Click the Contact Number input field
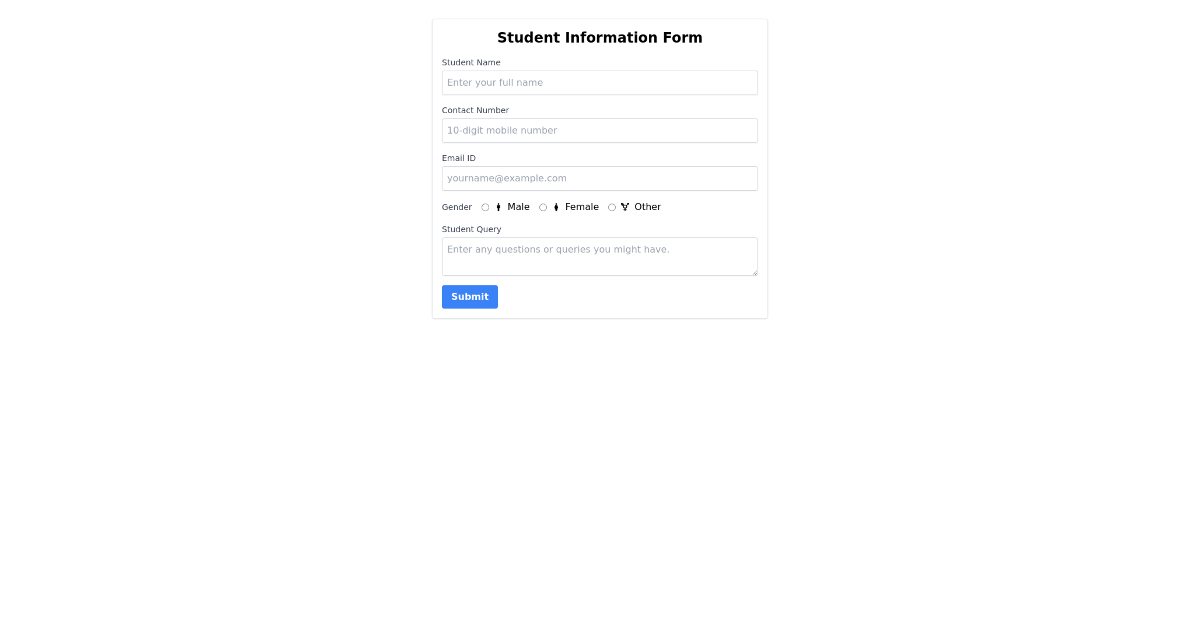Image resolution: width=1200 pixels, height=630 pixels. (599, 130)
